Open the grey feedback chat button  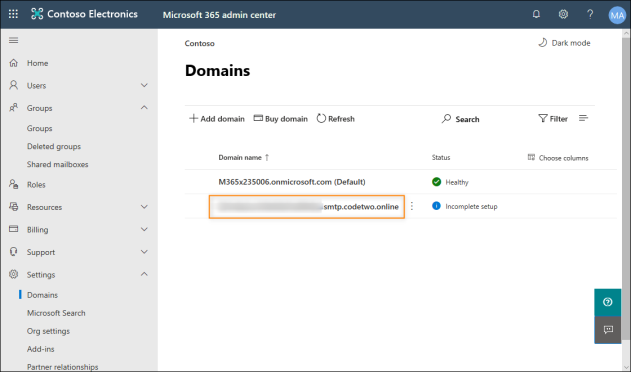click(608, 330)
